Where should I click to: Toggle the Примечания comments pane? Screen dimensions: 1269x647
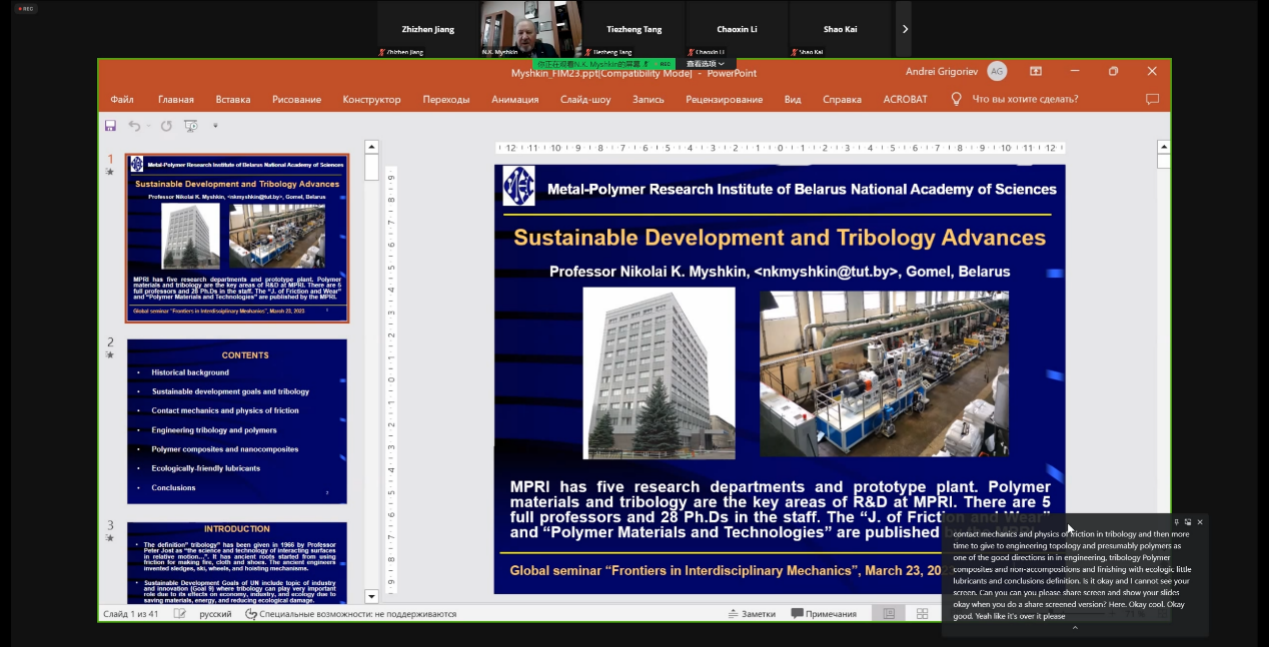coord(824,614)
